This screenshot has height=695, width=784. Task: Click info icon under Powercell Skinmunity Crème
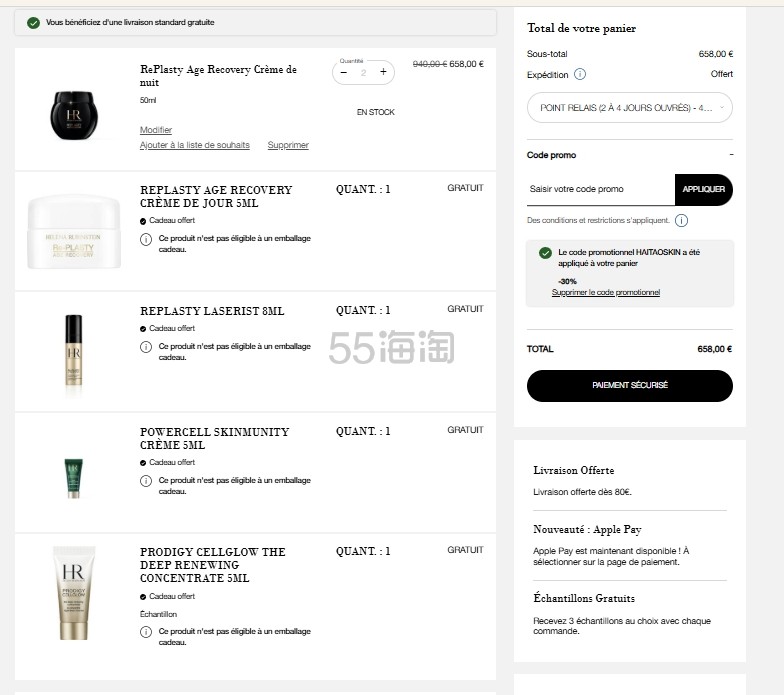point(146,481)
